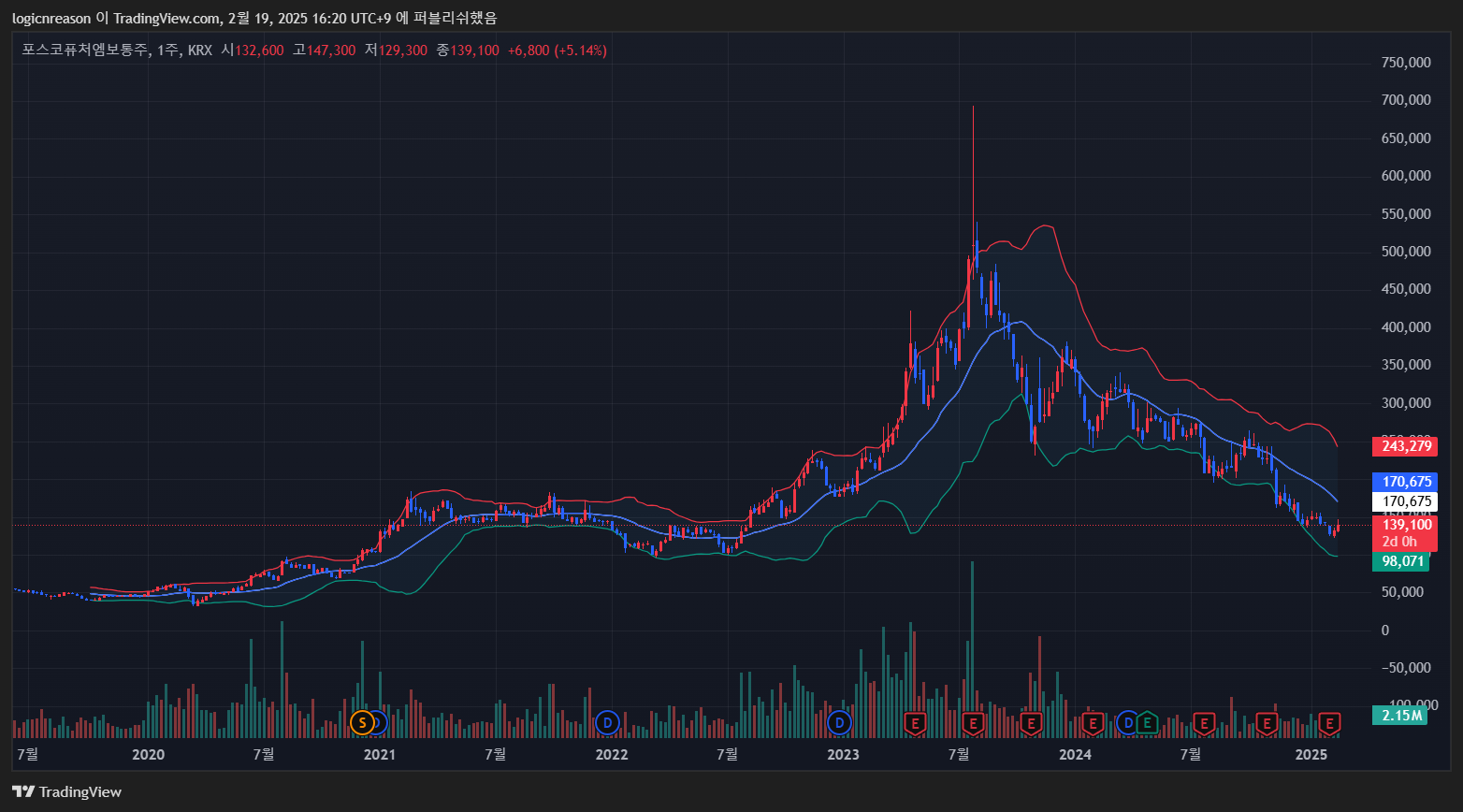Image resolution: width=1463 pixels, height=812 pixels.
Task: Click the 700,000 price axis label
Action: click(1406, 100)
